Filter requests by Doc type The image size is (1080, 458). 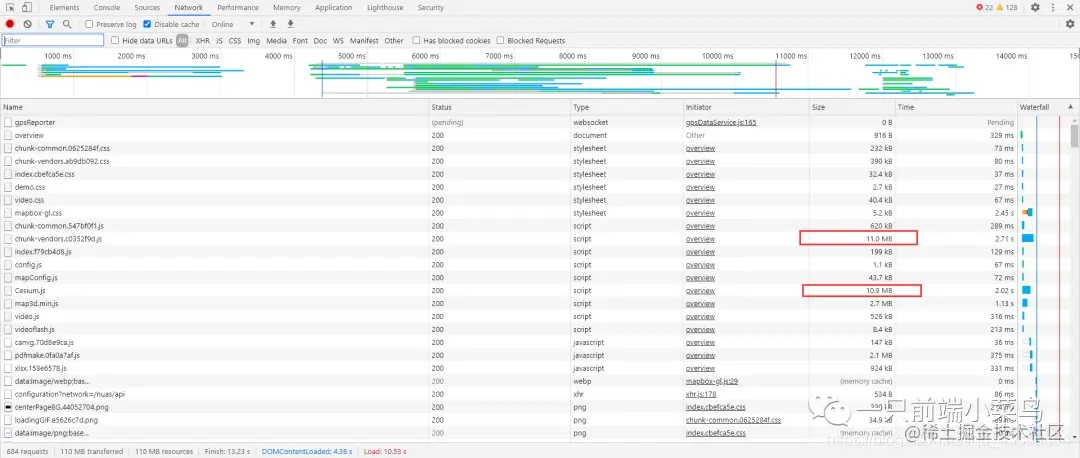point(320,41)
